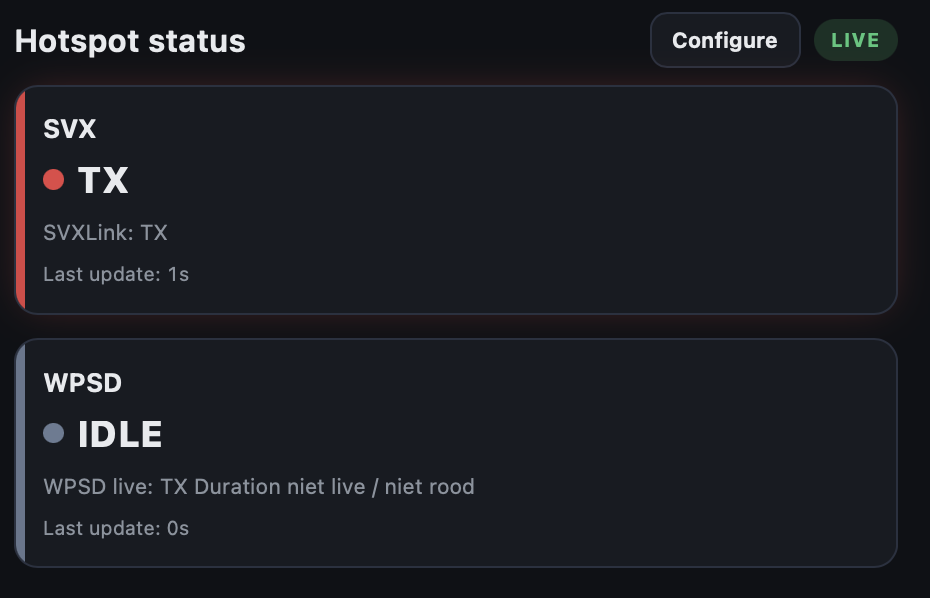Click the Last update 0s timestamp

[115, 528]
